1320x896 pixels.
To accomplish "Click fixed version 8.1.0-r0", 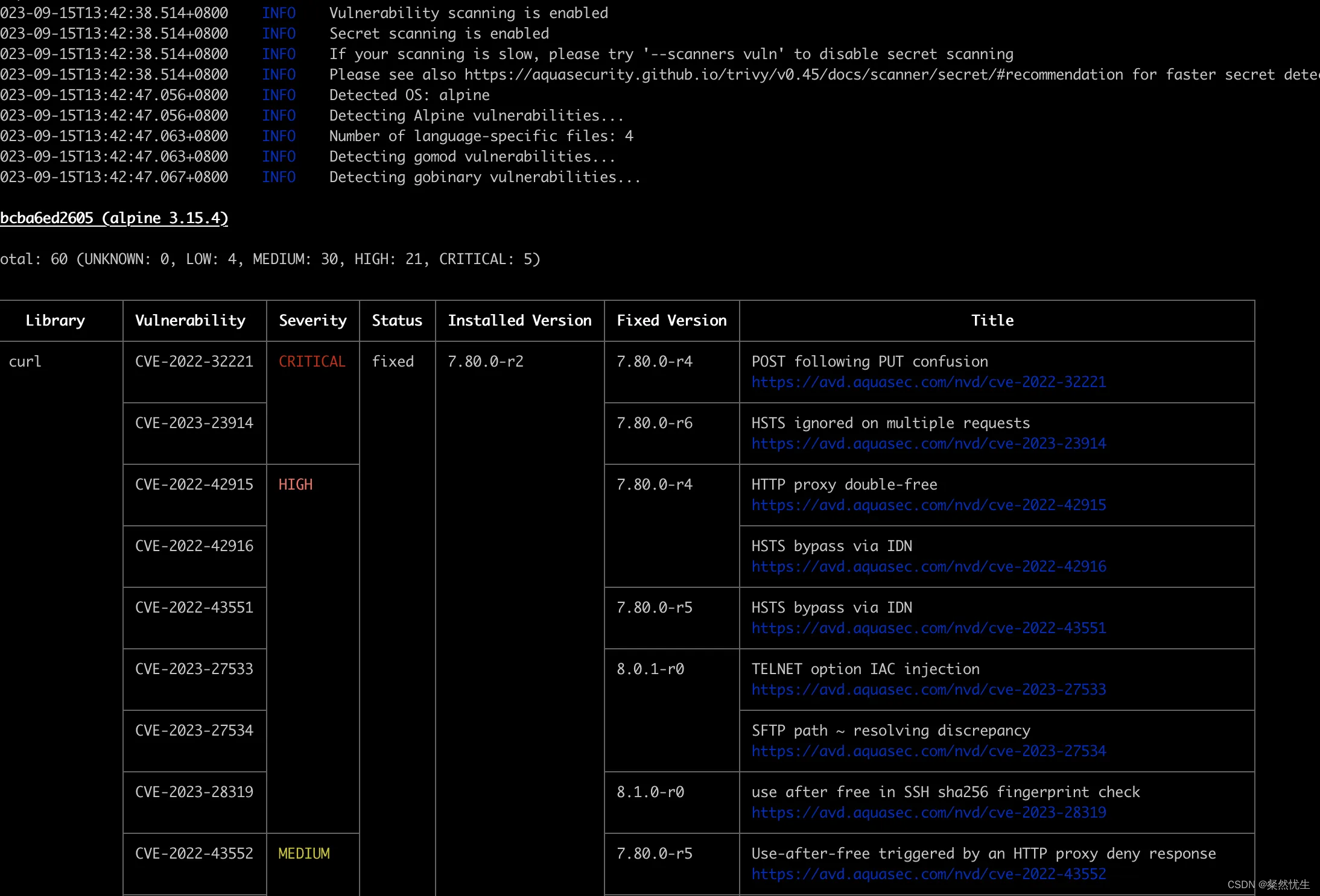I will pyautogui.click(x=650, y=792).
